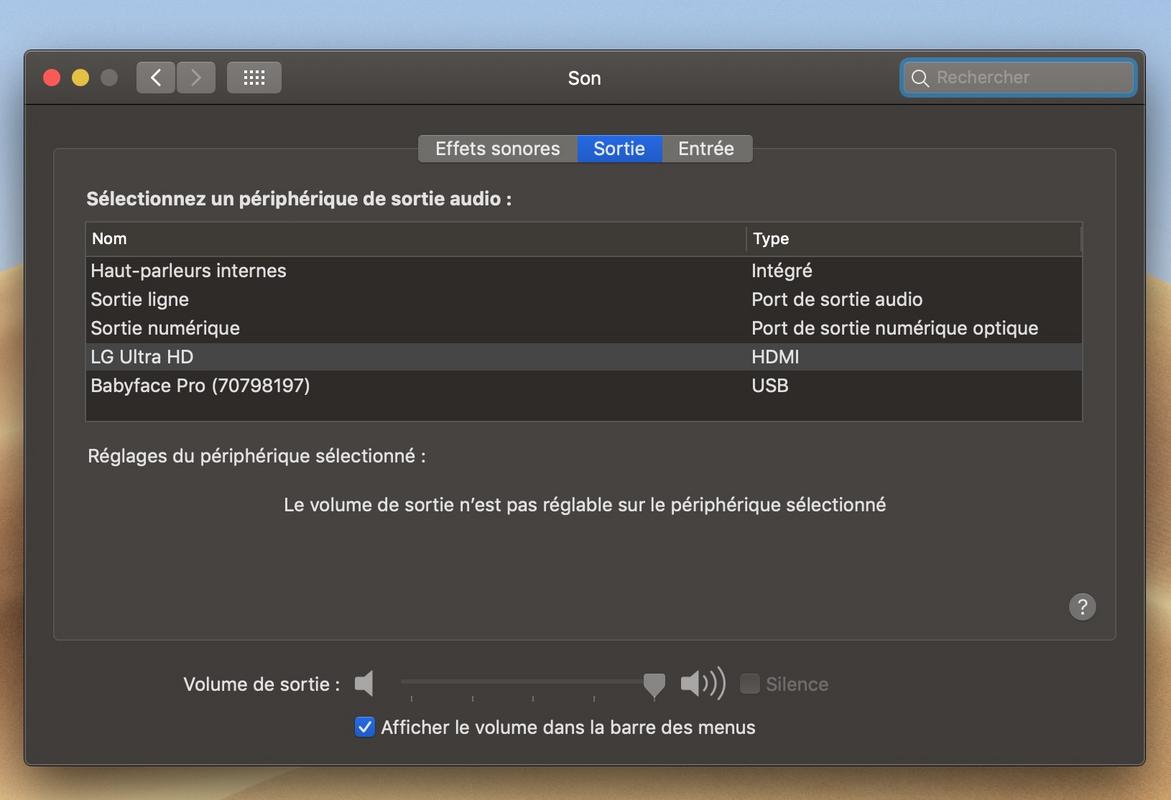Open help with the question mark button

tap(1082, 607)
